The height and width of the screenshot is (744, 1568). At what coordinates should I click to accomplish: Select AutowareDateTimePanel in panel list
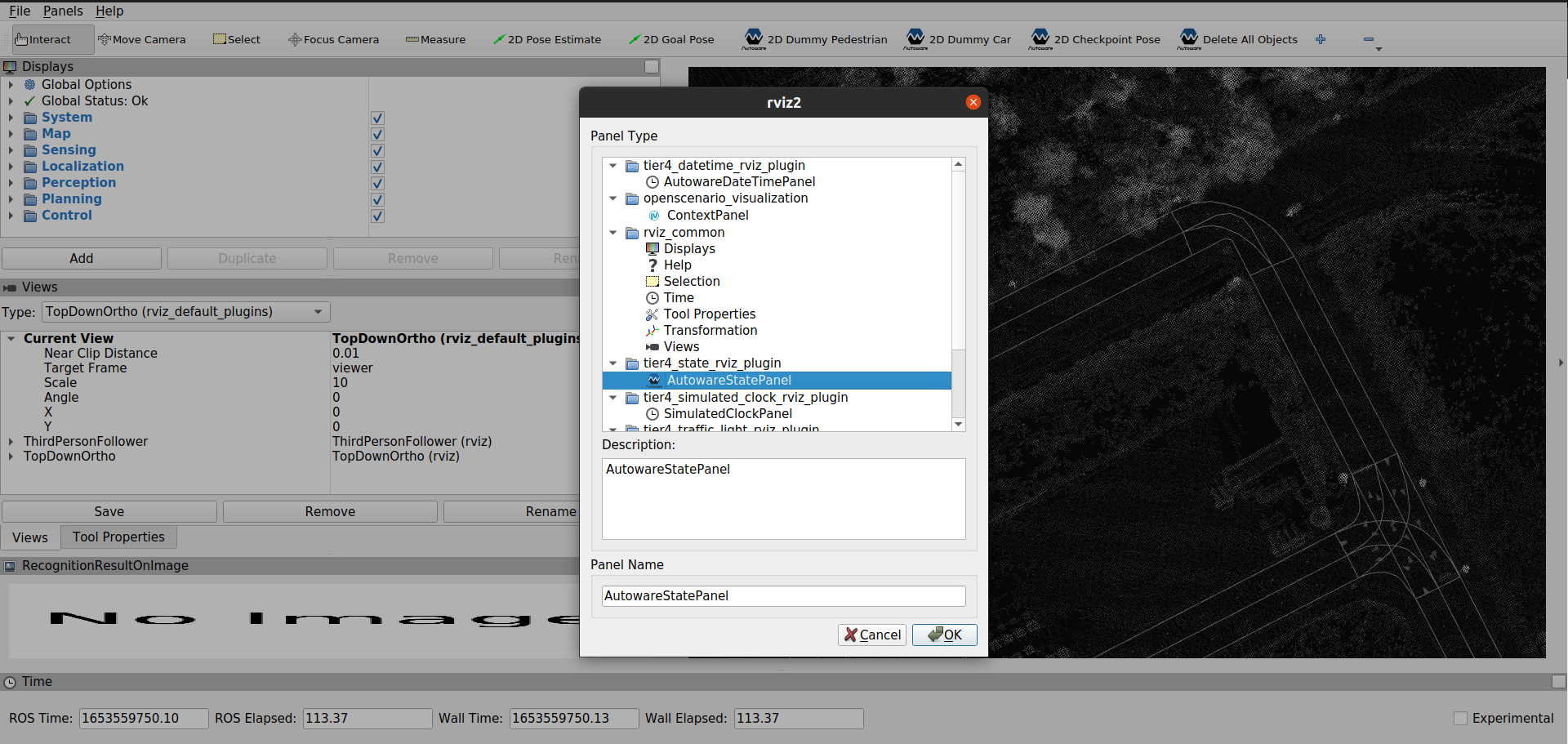point(739,182)
